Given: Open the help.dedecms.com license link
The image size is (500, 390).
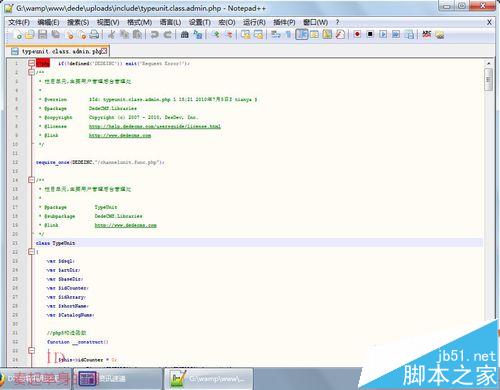Looking at the screenshot, I should pyautogui.click(x=155, y=126).
